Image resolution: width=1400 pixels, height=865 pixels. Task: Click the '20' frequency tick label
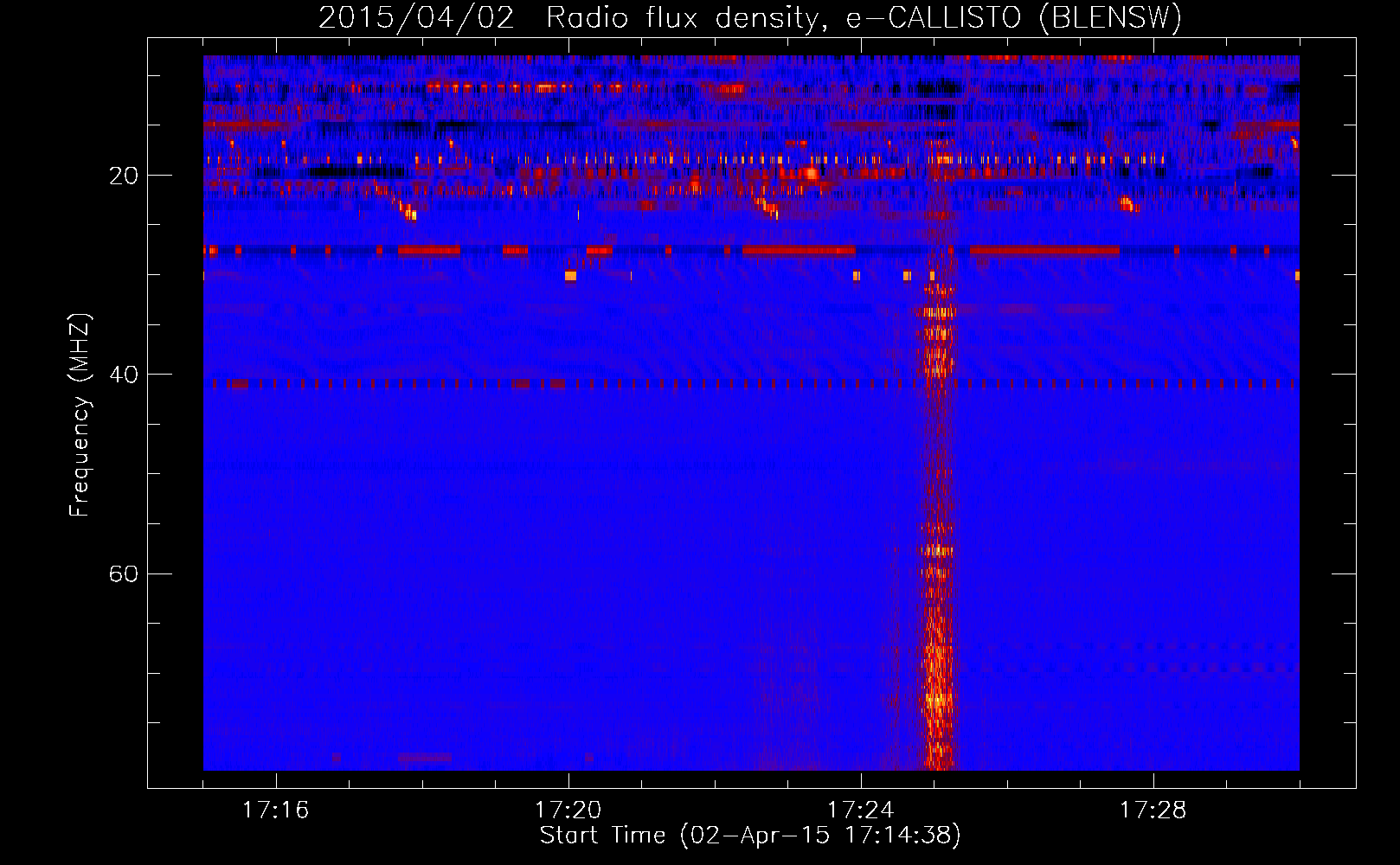tap(123, 176)
